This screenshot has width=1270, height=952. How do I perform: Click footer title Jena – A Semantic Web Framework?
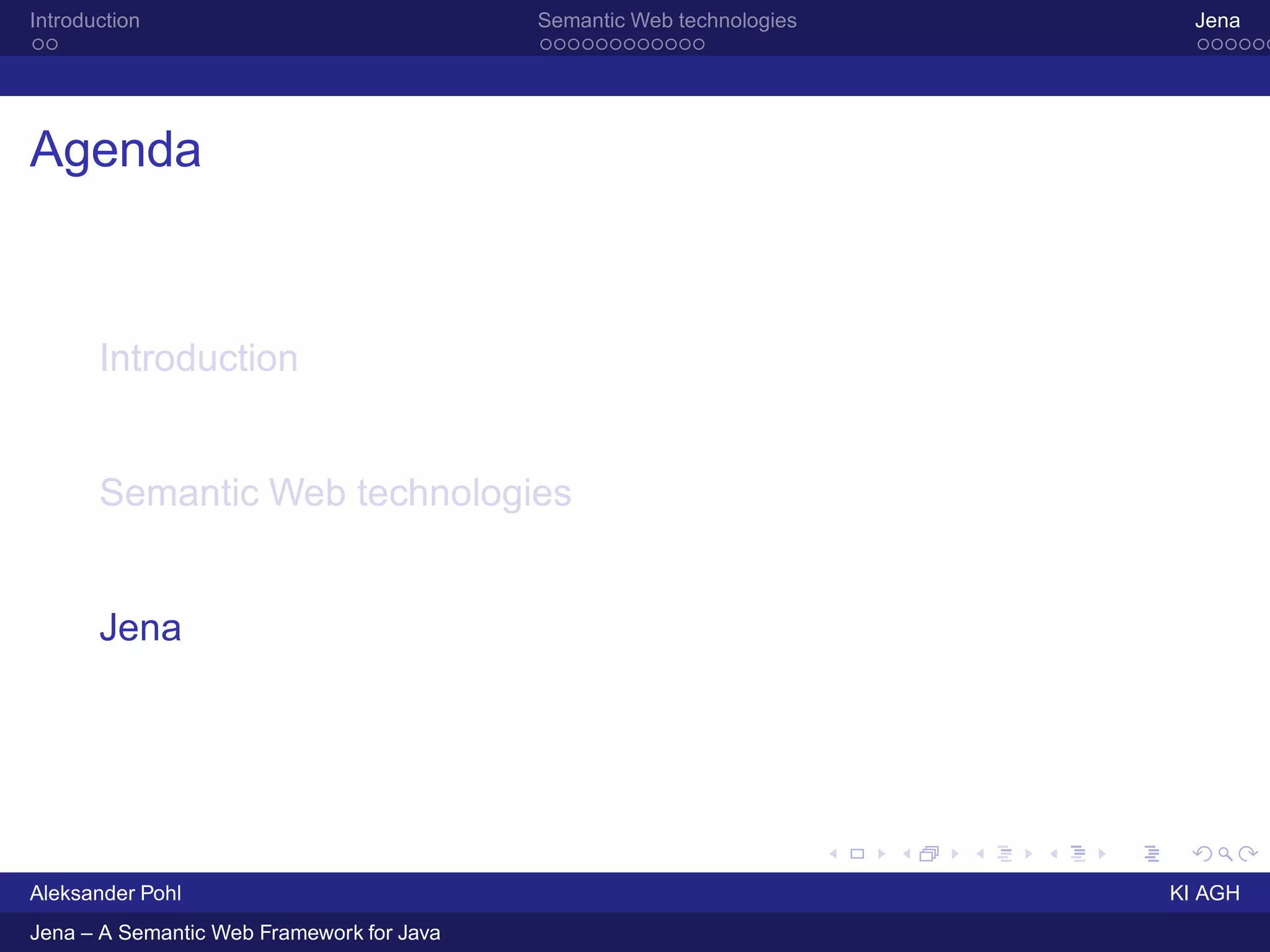click(235, 933)
